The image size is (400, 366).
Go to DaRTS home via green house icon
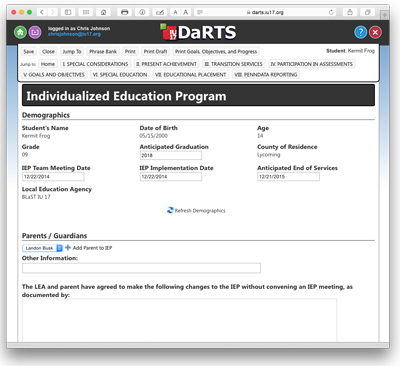(20, 32)
